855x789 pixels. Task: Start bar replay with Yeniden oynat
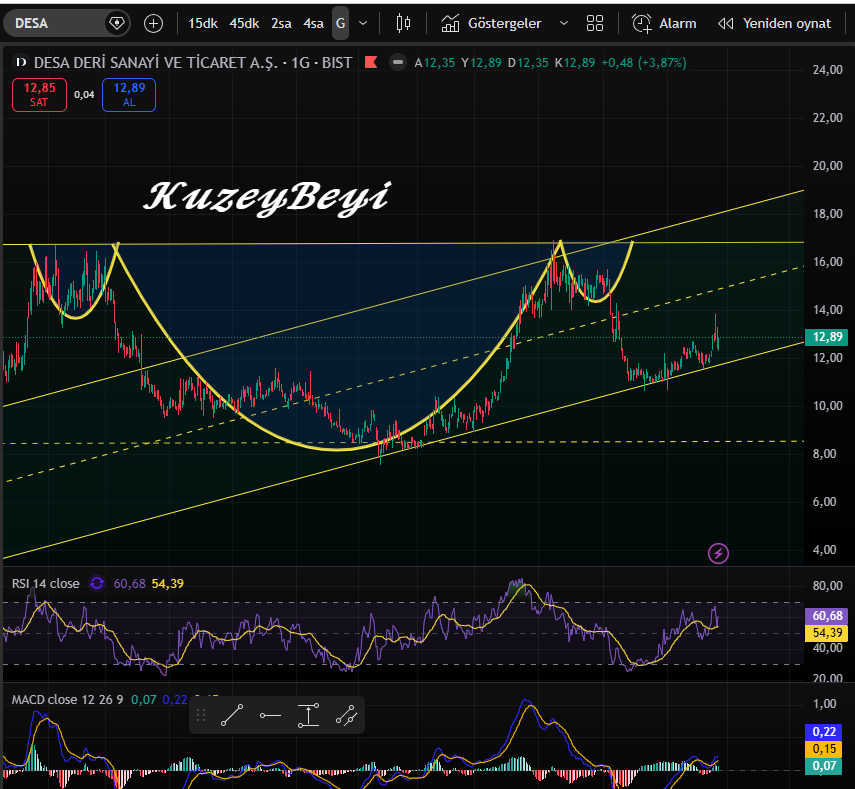[x=775, y=23]
